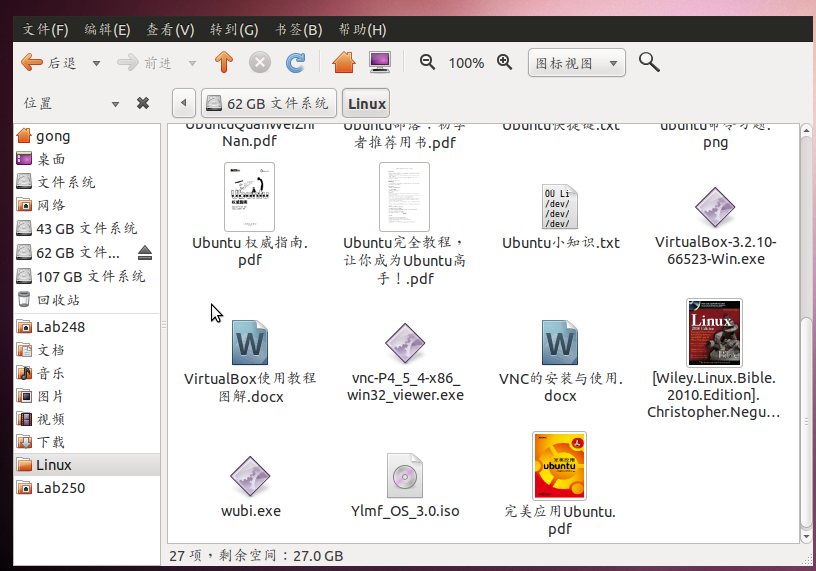Open the 下载 bookmark
This screenshot has width=816, height=571.
[x=87, y=442]
